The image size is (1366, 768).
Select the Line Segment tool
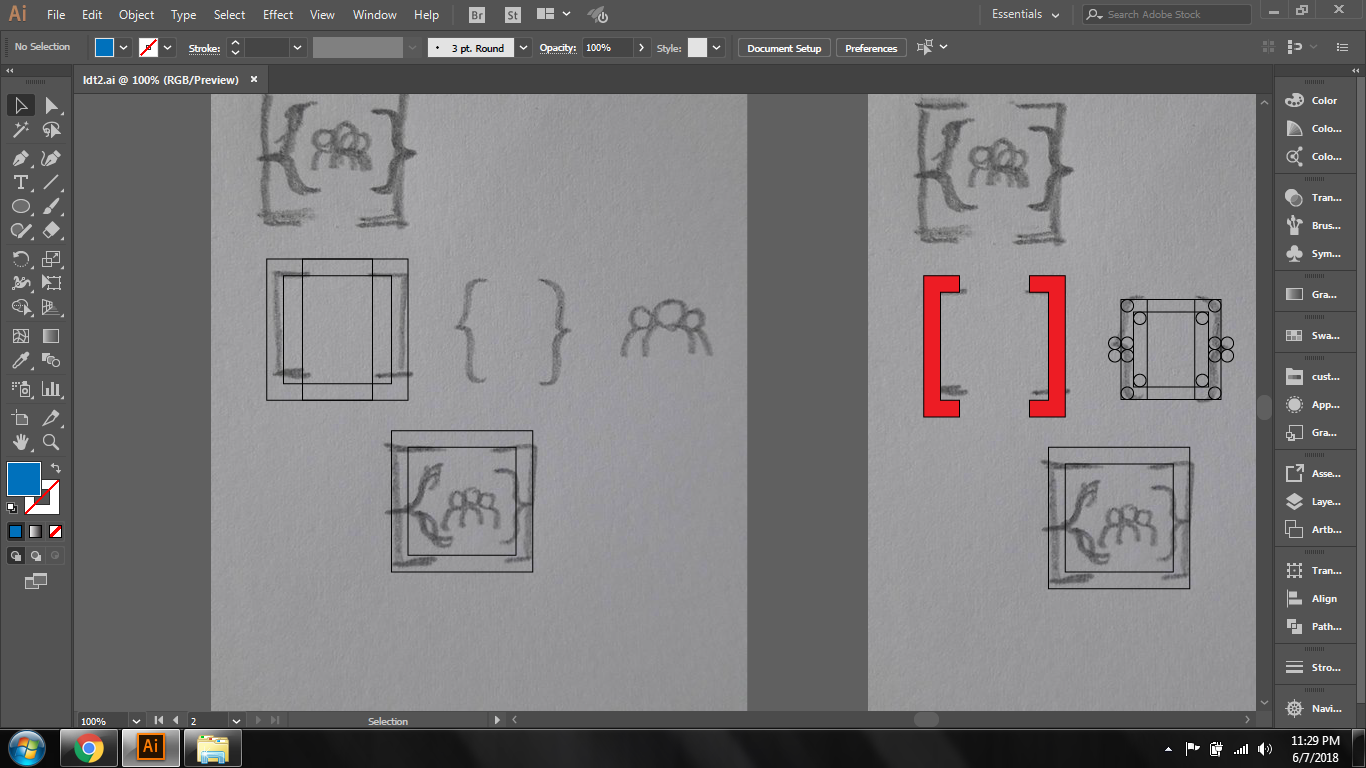pyautogui.click(x=51, y=182)
